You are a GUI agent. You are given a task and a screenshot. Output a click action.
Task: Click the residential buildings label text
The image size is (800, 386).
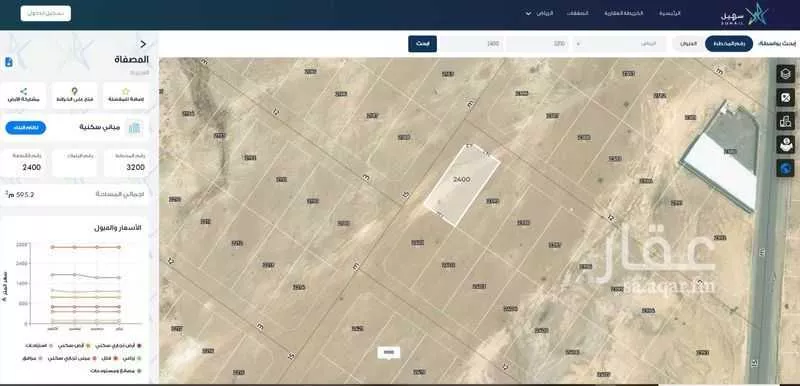tap(99, 127)
